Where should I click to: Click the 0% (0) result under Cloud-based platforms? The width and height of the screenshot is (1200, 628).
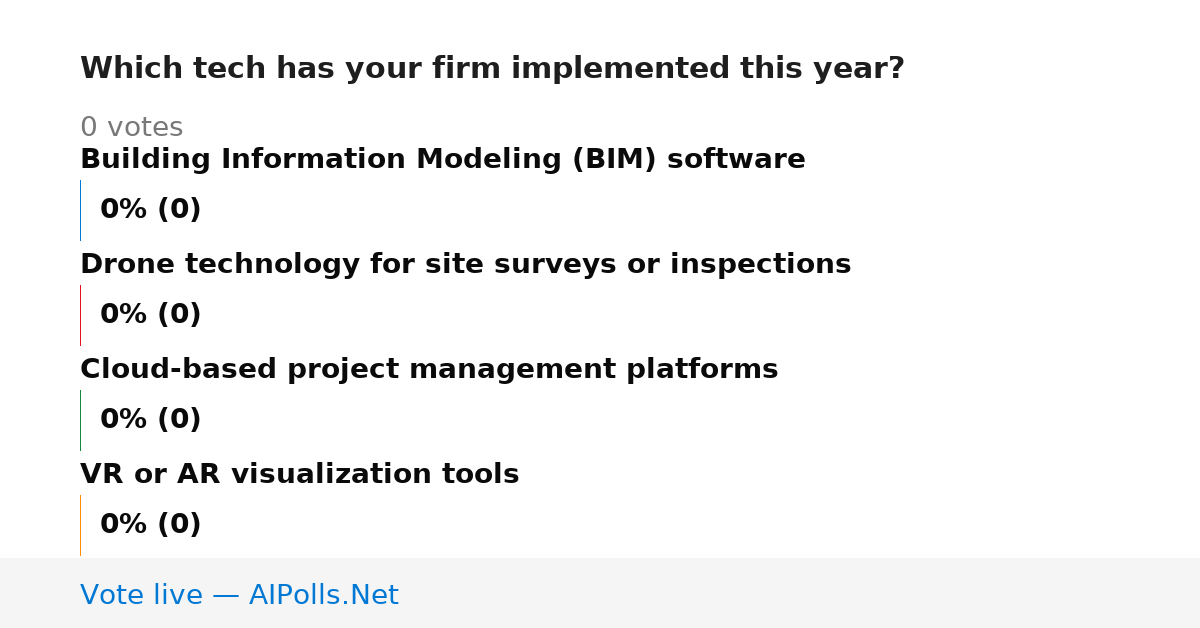(150, 420)
